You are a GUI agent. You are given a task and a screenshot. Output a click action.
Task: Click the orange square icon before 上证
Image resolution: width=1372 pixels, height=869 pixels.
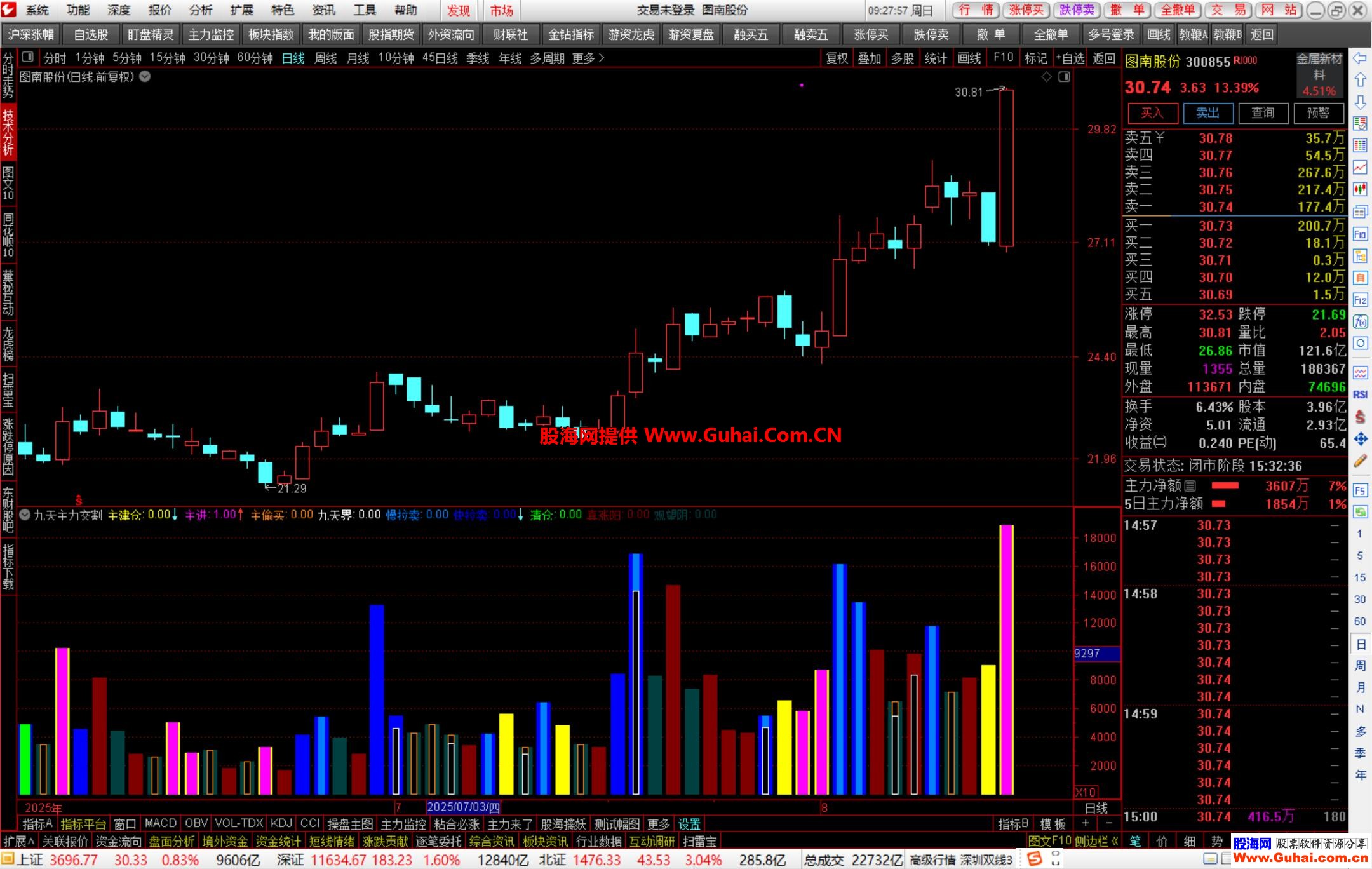[7, 859]
